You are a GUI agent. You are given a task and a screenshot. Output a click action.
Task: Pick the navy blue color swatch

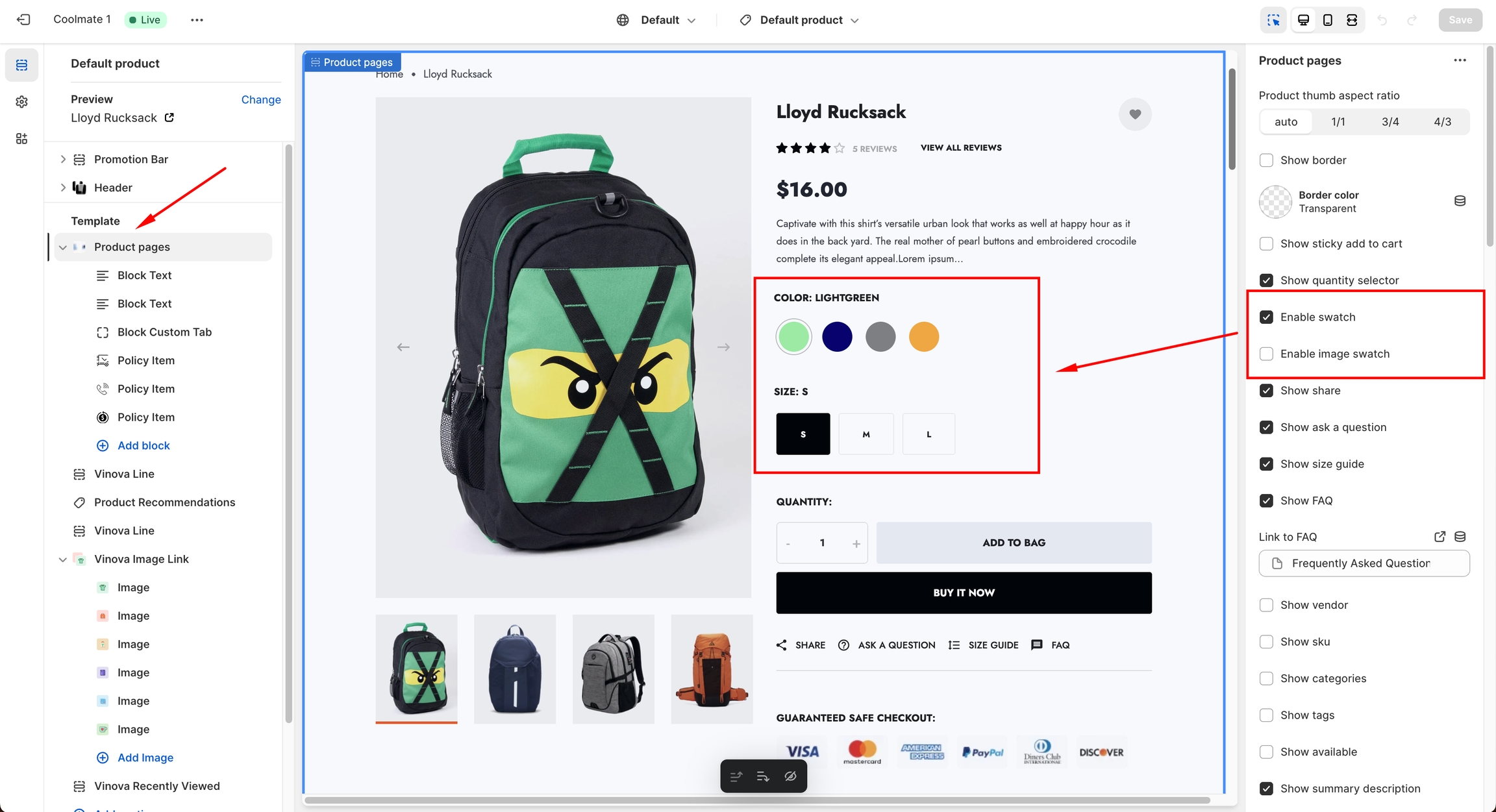point(837,337)
